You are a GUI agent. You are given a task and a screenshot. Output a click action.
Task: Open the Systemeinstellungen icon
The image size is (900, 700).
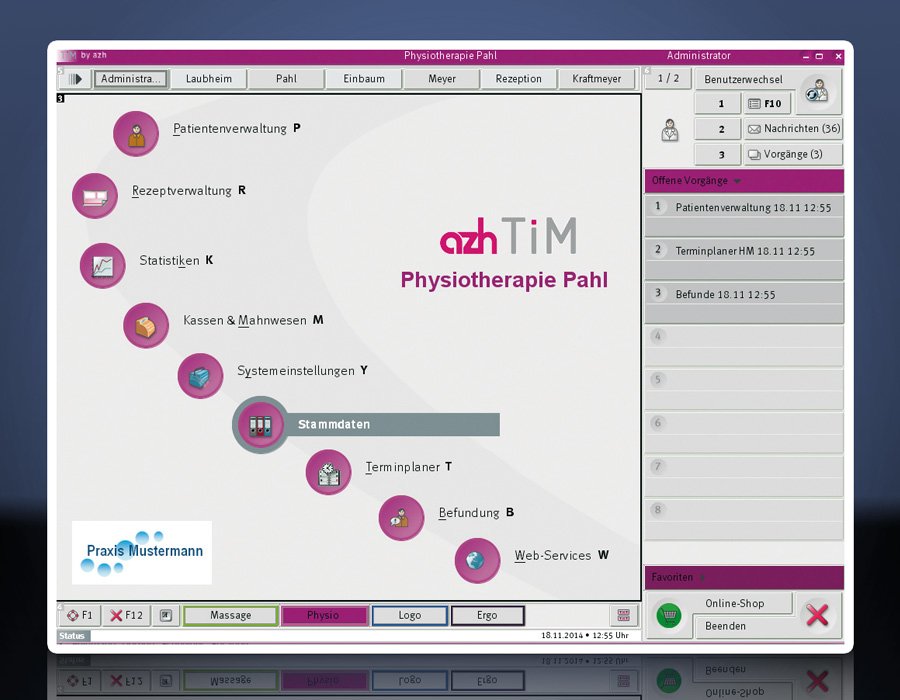point(200,376)
